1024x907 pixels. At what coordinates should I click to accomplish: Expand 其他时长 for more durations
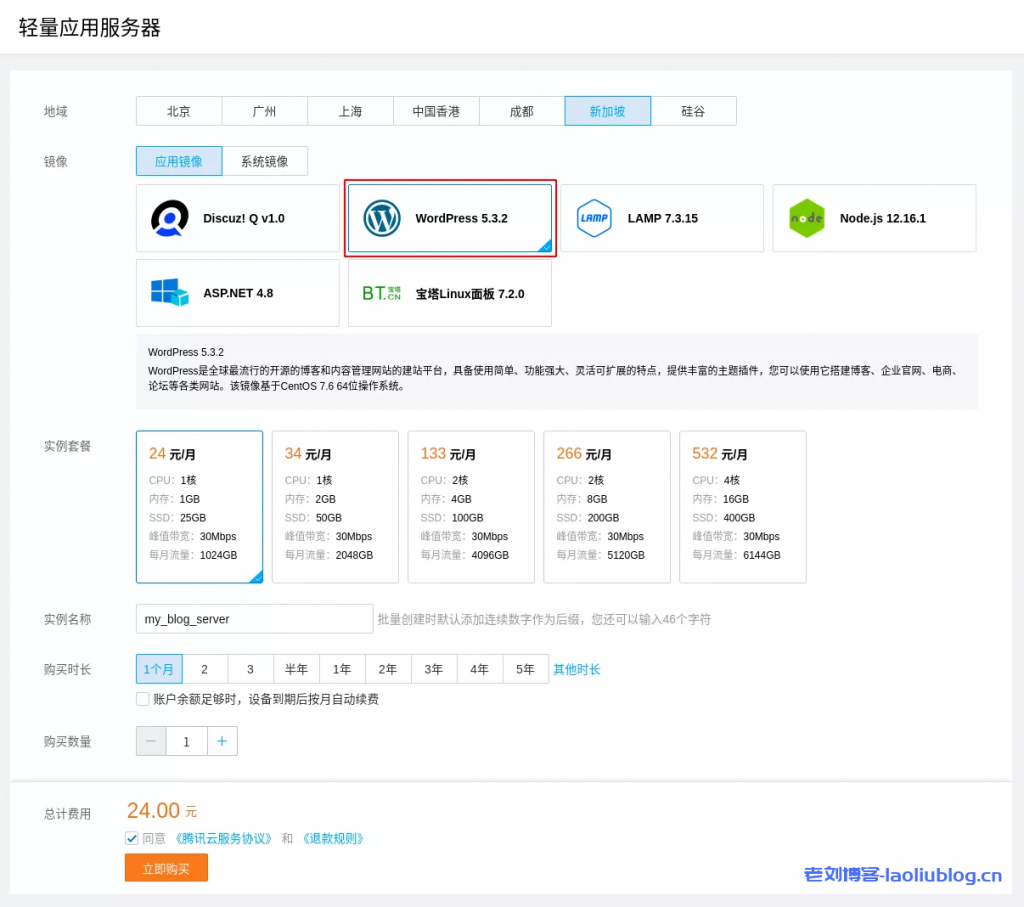tap(577, 669)
